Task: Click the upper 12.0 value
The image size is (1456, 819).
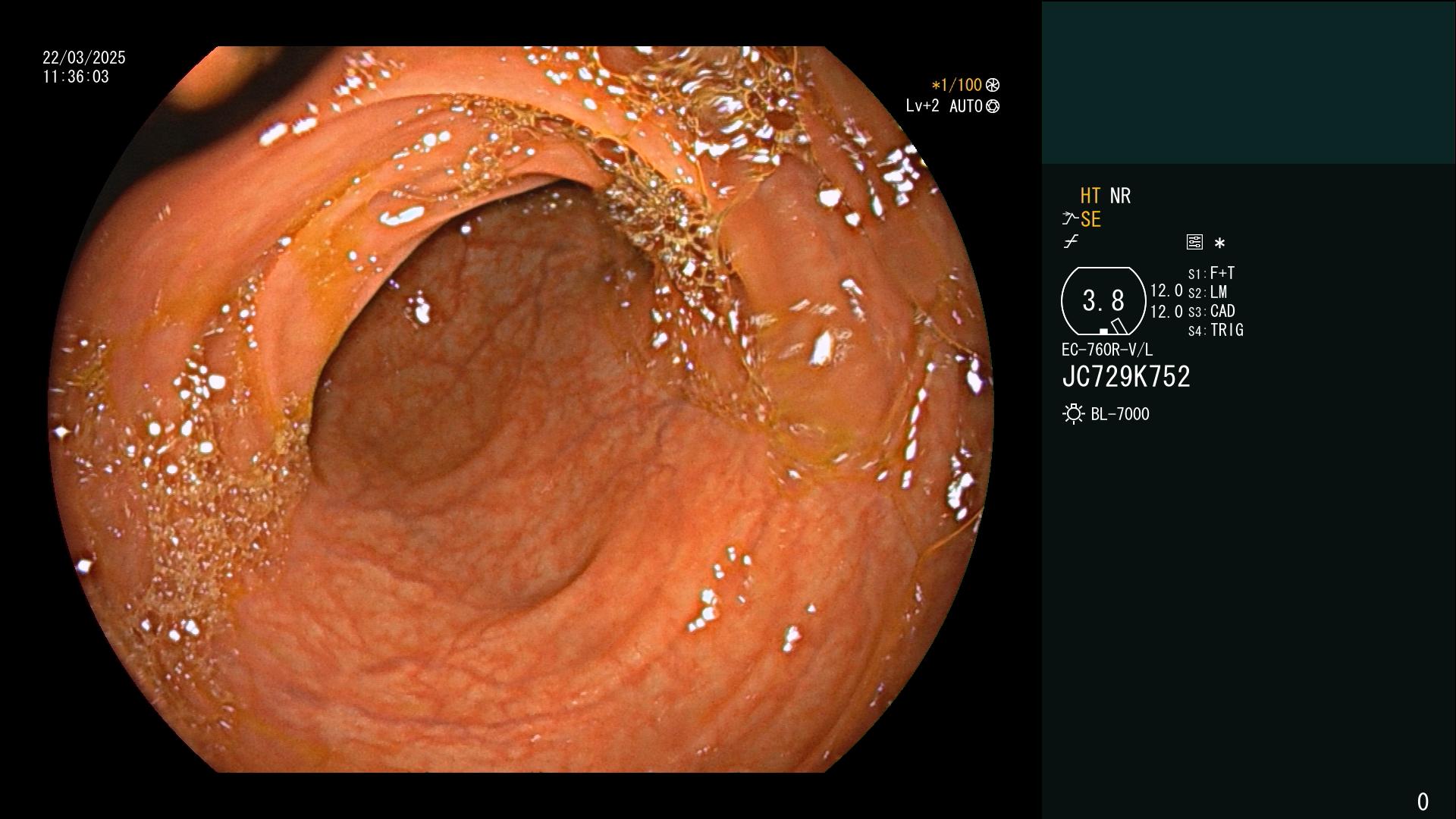Action: click(x=1166, y=290)
